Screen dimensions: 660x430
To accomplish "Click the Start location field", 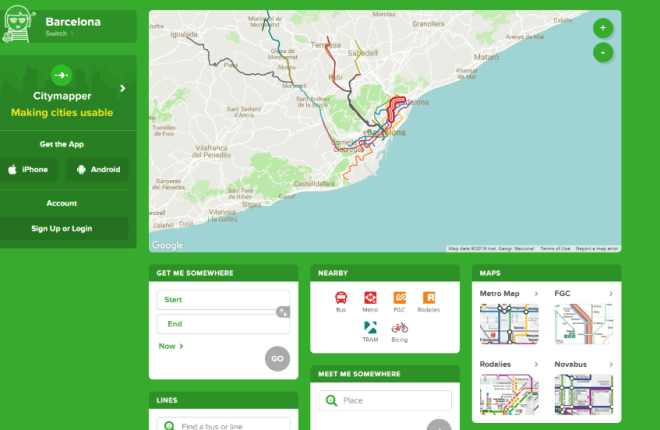I will 223,300.
